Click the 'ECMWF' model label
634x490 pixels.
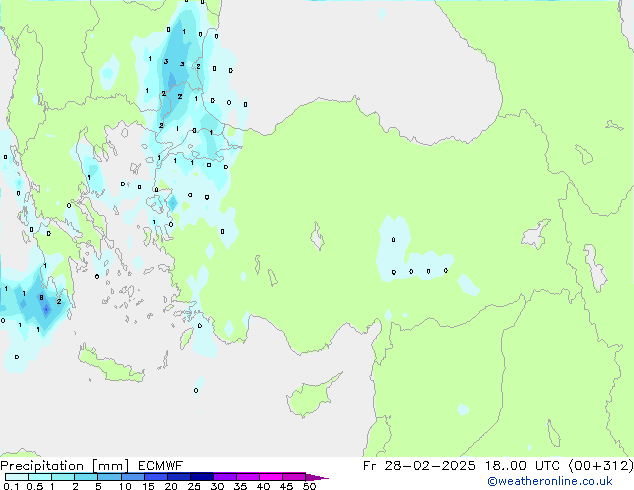coord(161,466)
